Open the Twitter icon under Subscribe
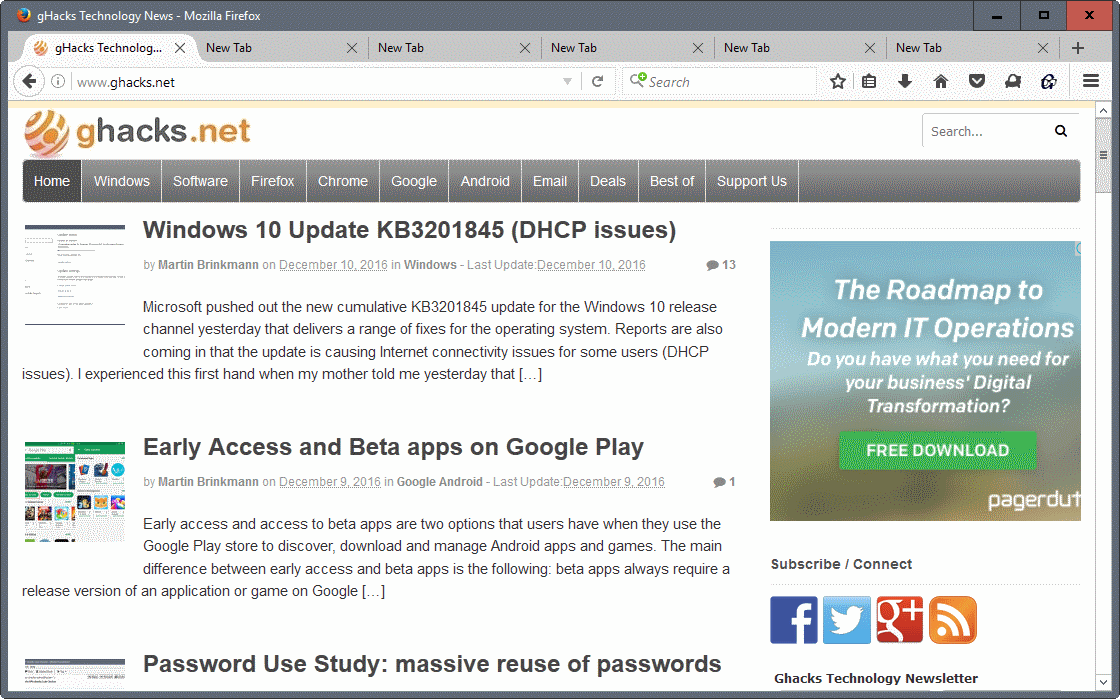The width and height of the screenshot is (1120, 699). pos(846,620)
